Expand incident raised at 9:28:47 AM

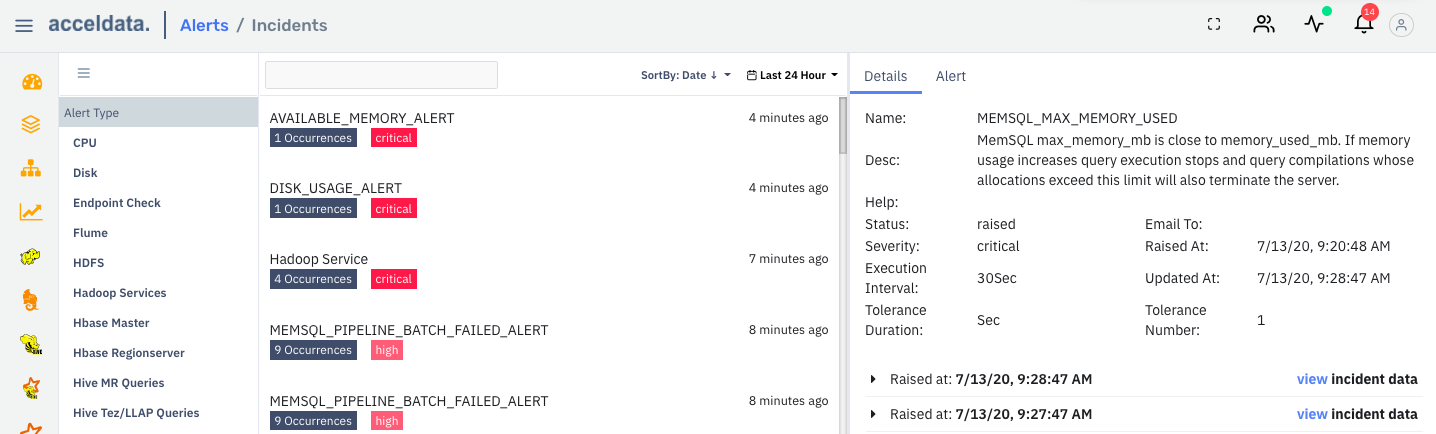873,380
